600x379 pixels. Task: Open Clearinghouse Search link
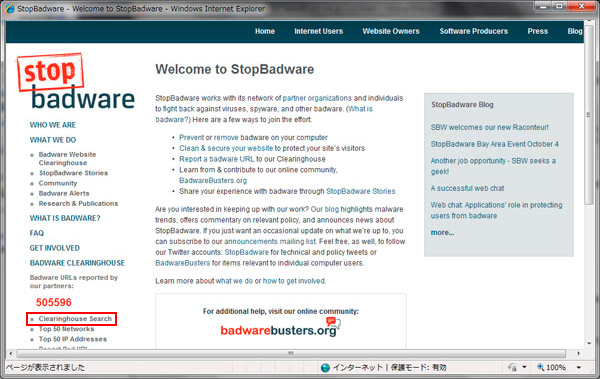tap(75, 319)
